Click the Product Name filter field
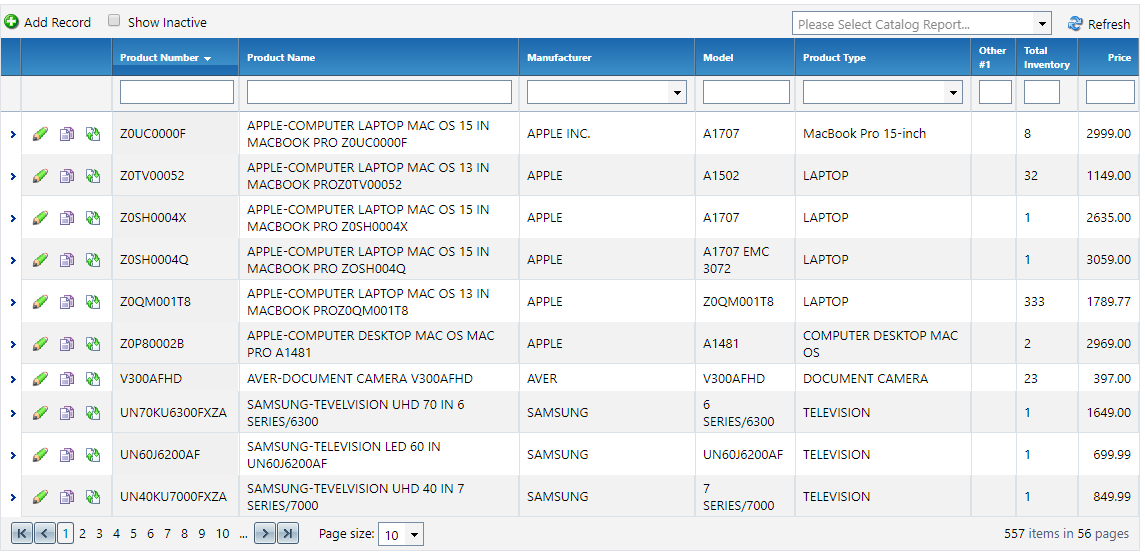Screen dimensions: 1145x553 pyautogui.click(x=379, y=92)
